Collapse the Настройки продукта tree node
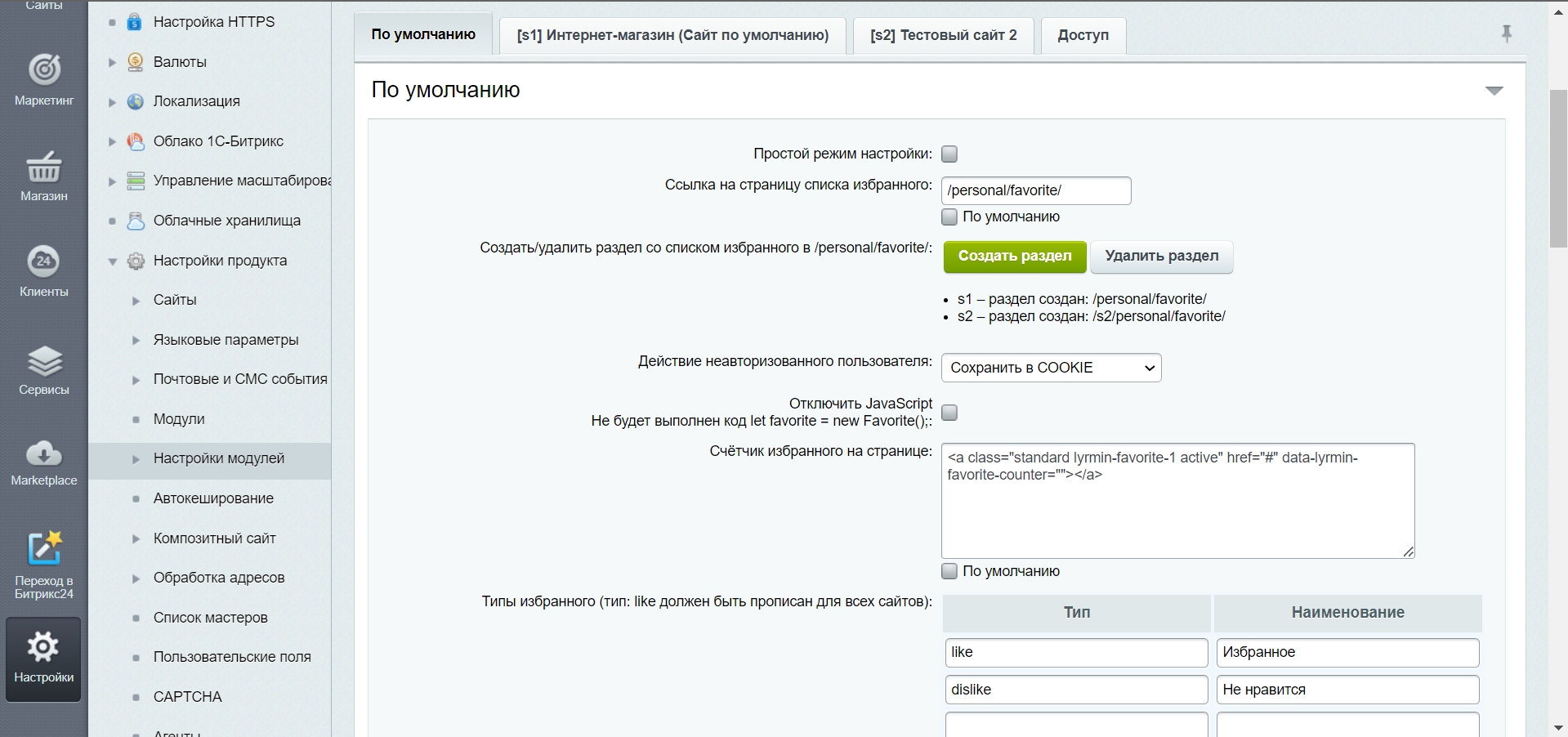The image size is (1568, 737). point(113,261)
